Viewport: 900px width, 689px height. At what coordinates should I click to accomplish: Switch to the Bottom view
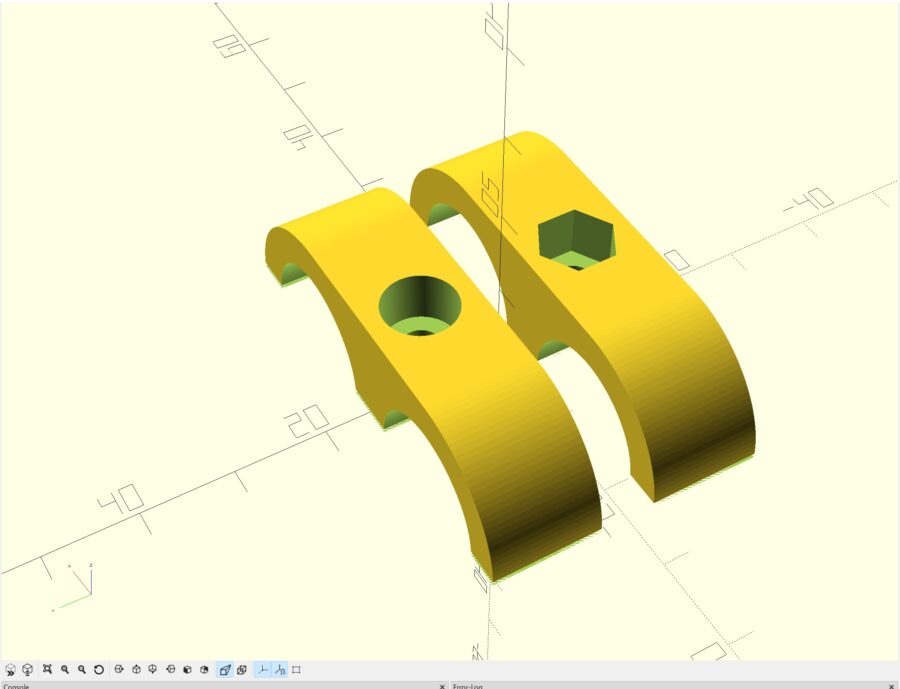pyautogui.click(x=153, y=670)
